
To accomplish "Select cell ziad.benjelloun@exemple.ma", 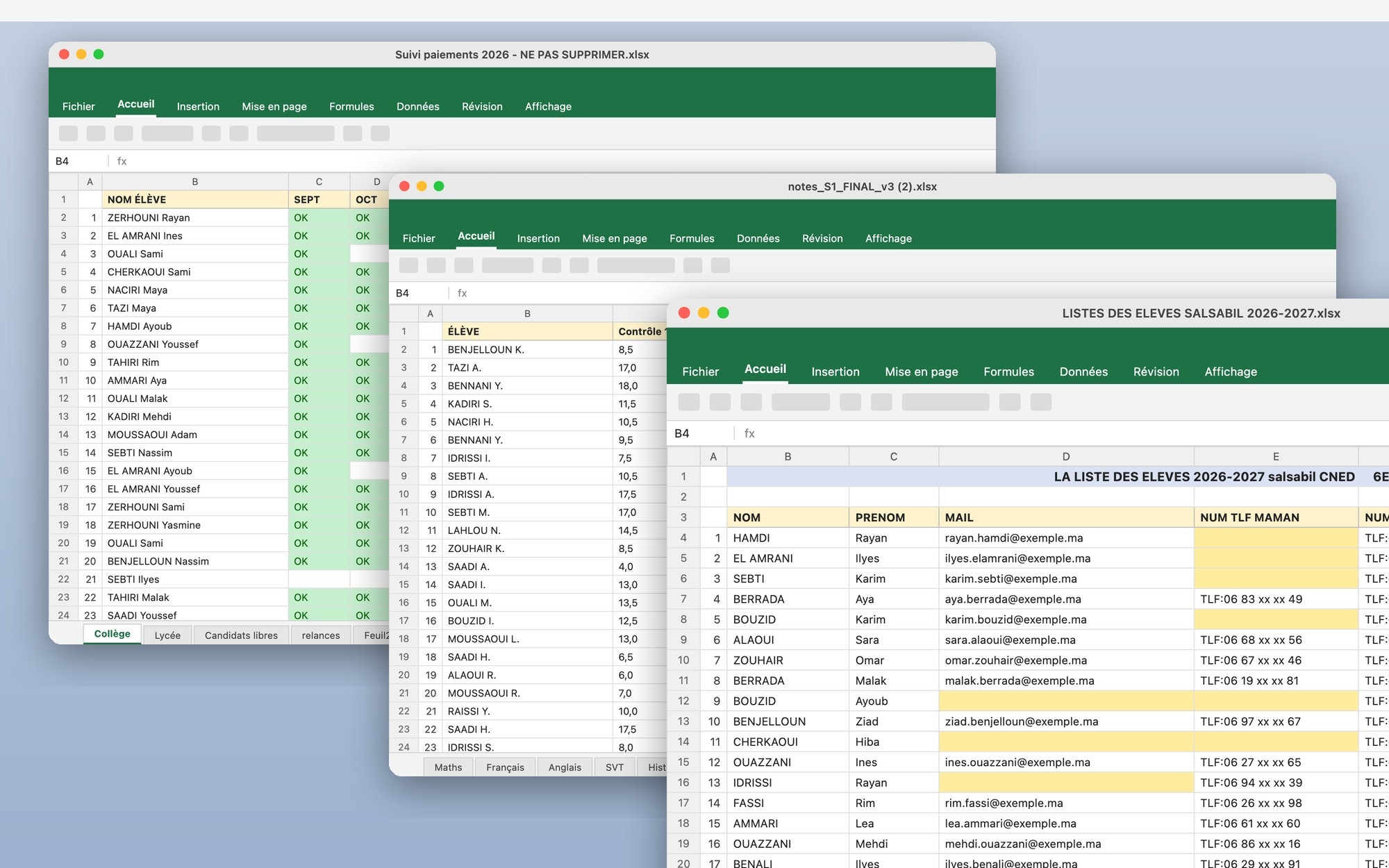I will [1066, 721].
